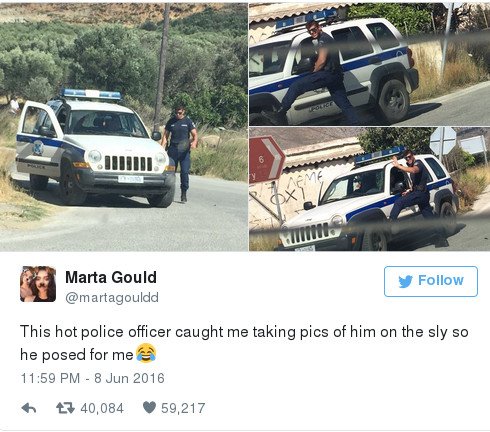This screenshot has width=490, height=432.
Task: Click the blue light bar on front-facing jeep
Action: coord(91,94)
